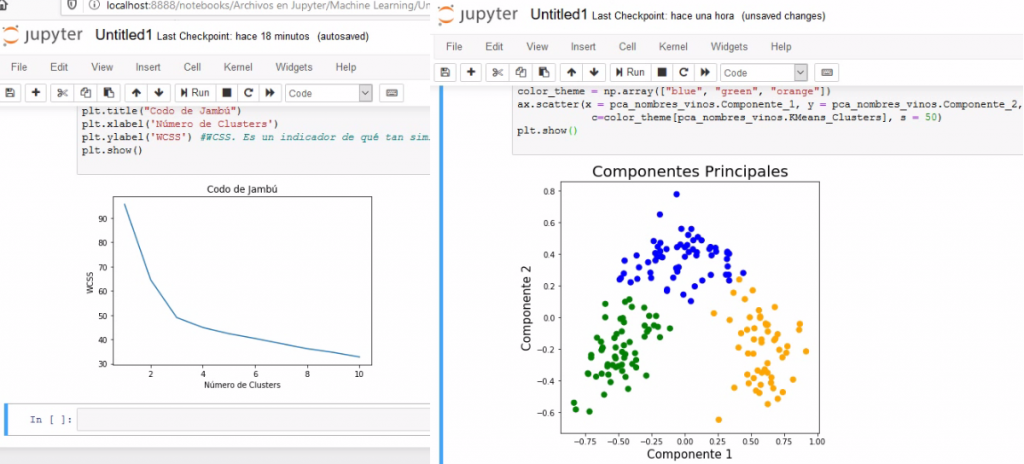The image size is (1024, 464).
Task: Copy selected cell in right notebook
Action: tap(520, 73)
